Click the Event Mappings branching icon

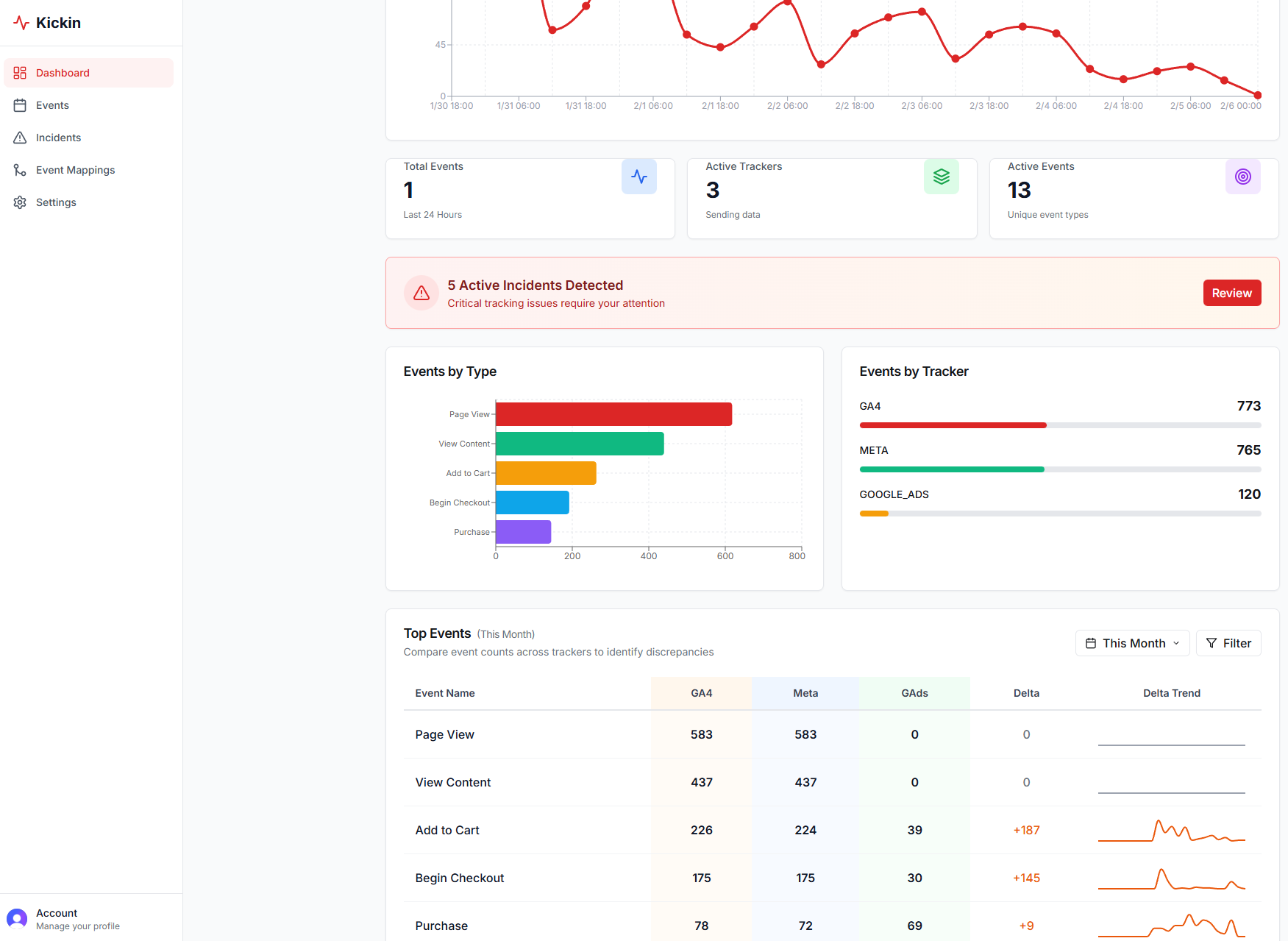click(x=20, y=170)
